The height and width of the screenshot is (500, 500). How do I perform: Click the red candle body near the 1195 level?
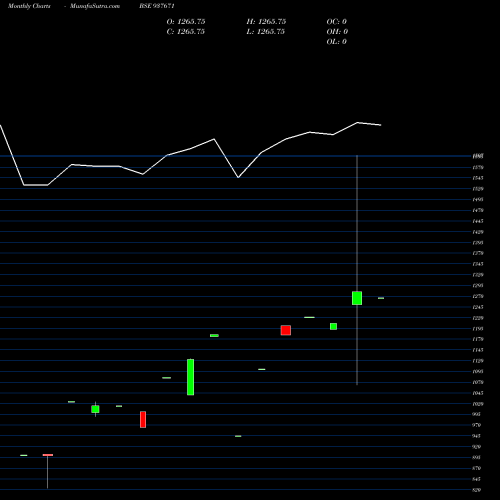coord(286,330)
